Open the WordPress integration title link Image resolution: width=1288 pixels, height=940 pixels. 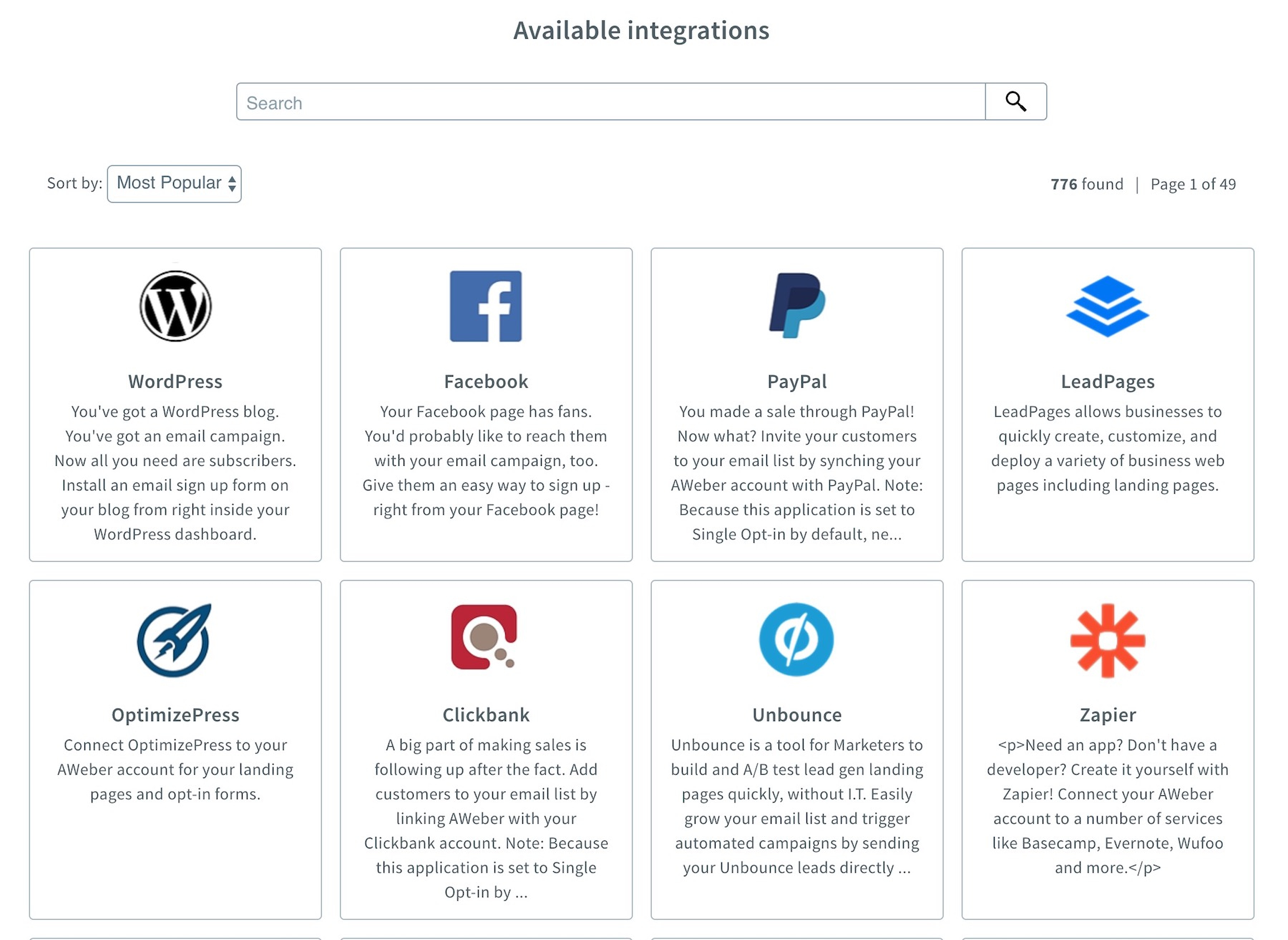pos(175,382)
